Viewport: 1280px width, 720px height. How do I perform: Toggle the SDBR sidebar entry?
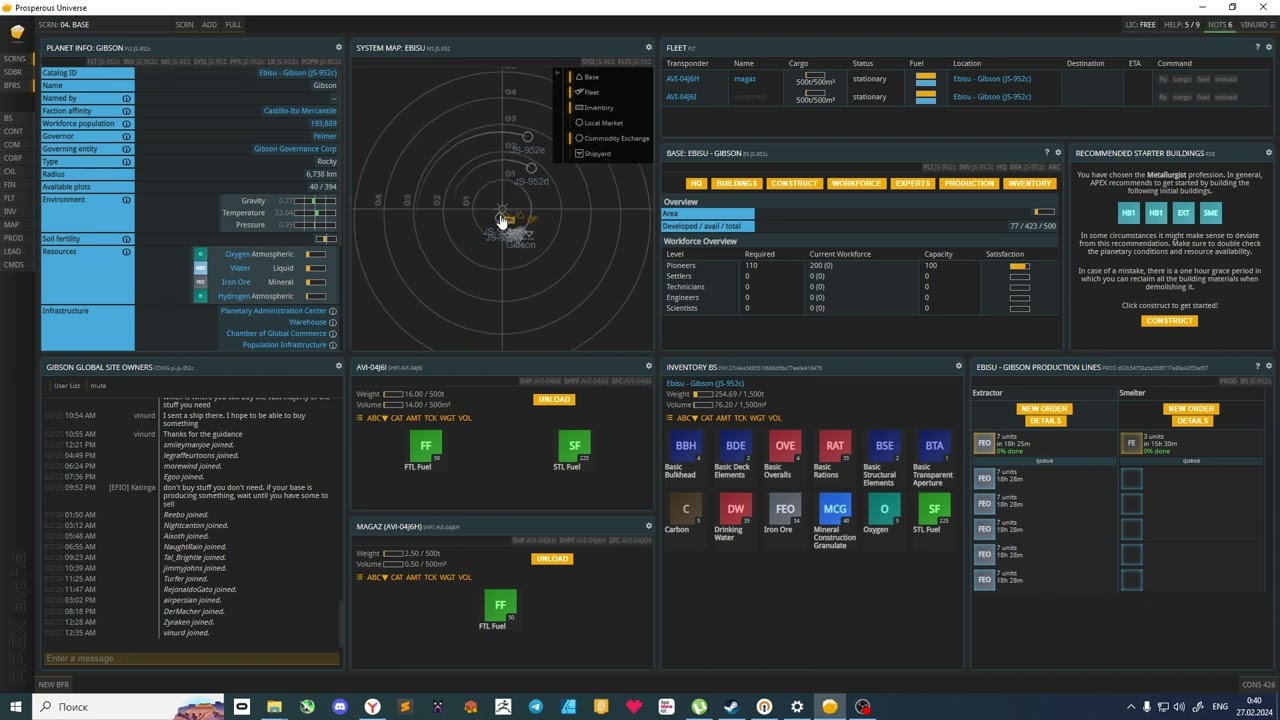click(13, 72)
